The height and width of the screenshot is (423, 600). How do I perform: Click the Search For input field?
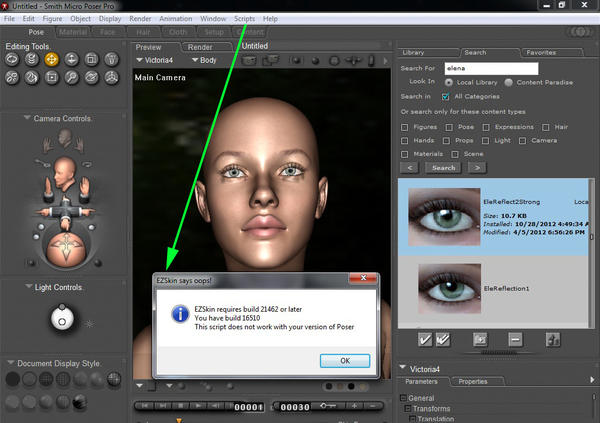point(491,69)
